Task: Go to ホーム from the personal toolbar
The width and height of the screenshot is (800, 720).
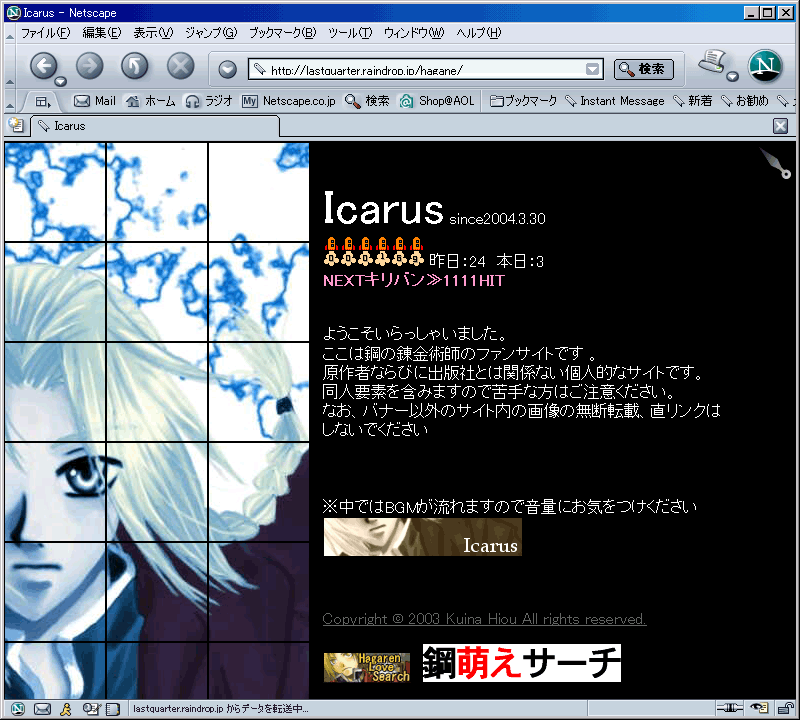Action: click(151, 101)
